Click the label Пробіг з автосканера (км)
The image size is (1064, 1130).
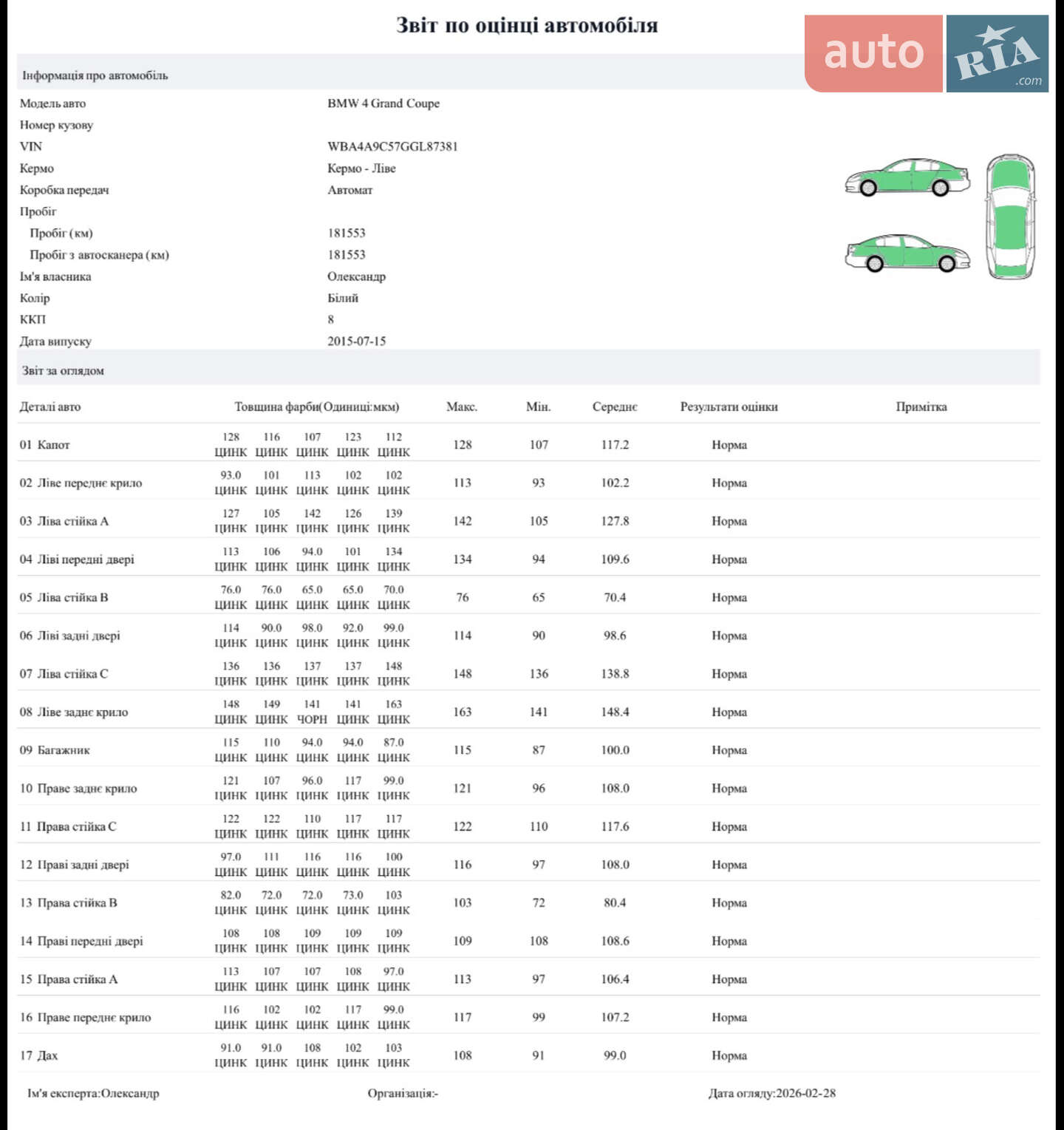pyautogui.click(x=99, y=255)
